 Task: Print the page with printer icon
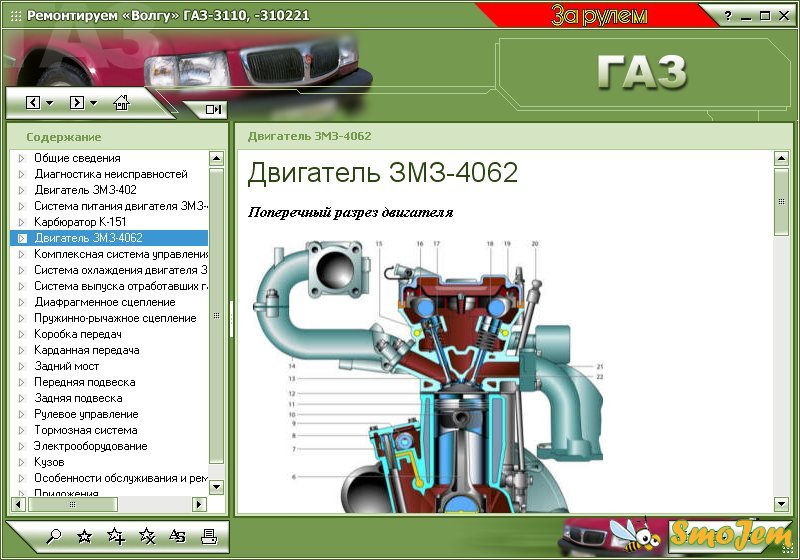[x=209, y=537]
